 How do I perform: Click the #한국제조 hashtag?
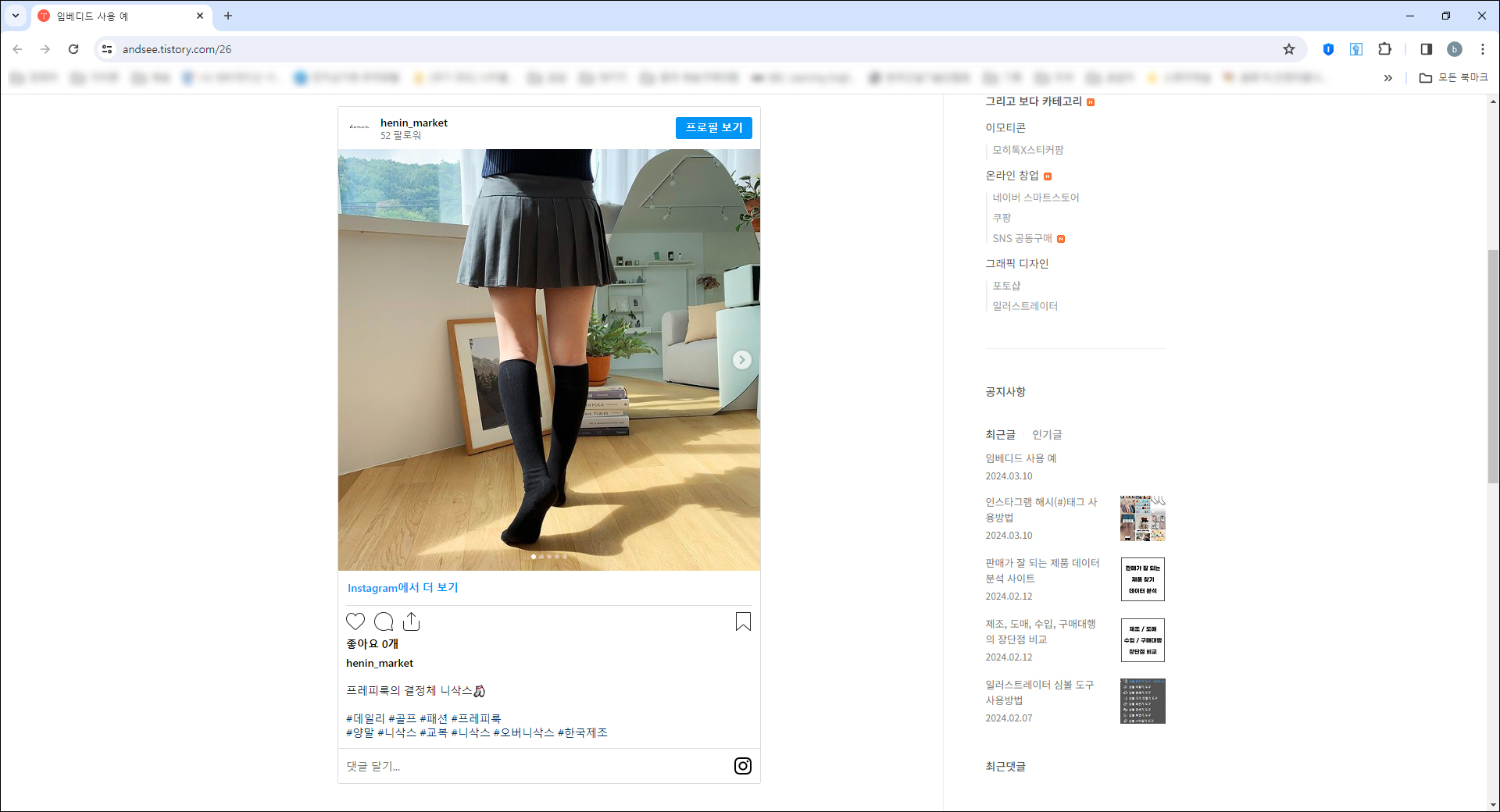583,732
